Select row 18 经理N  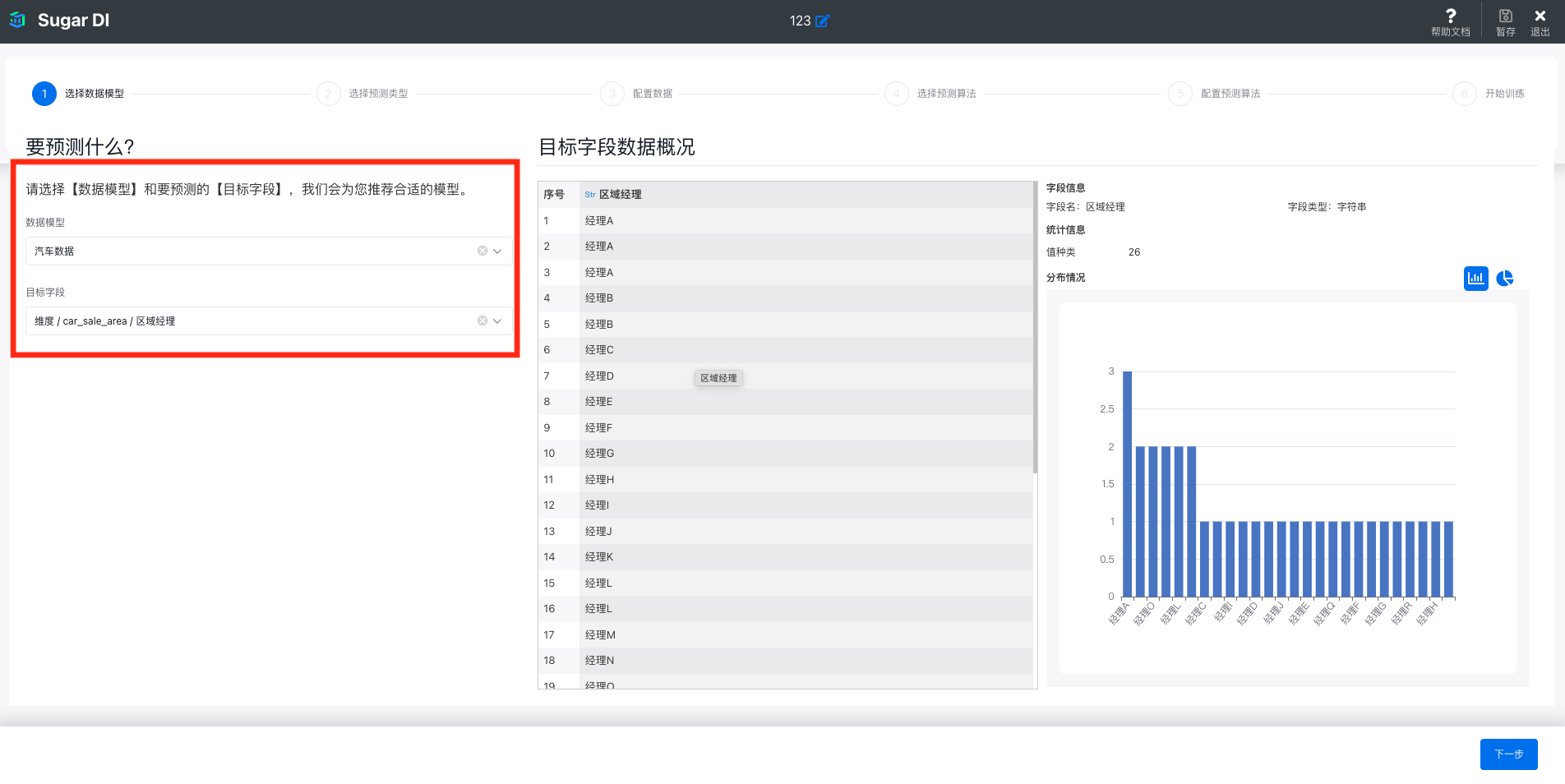coord(785,660)
